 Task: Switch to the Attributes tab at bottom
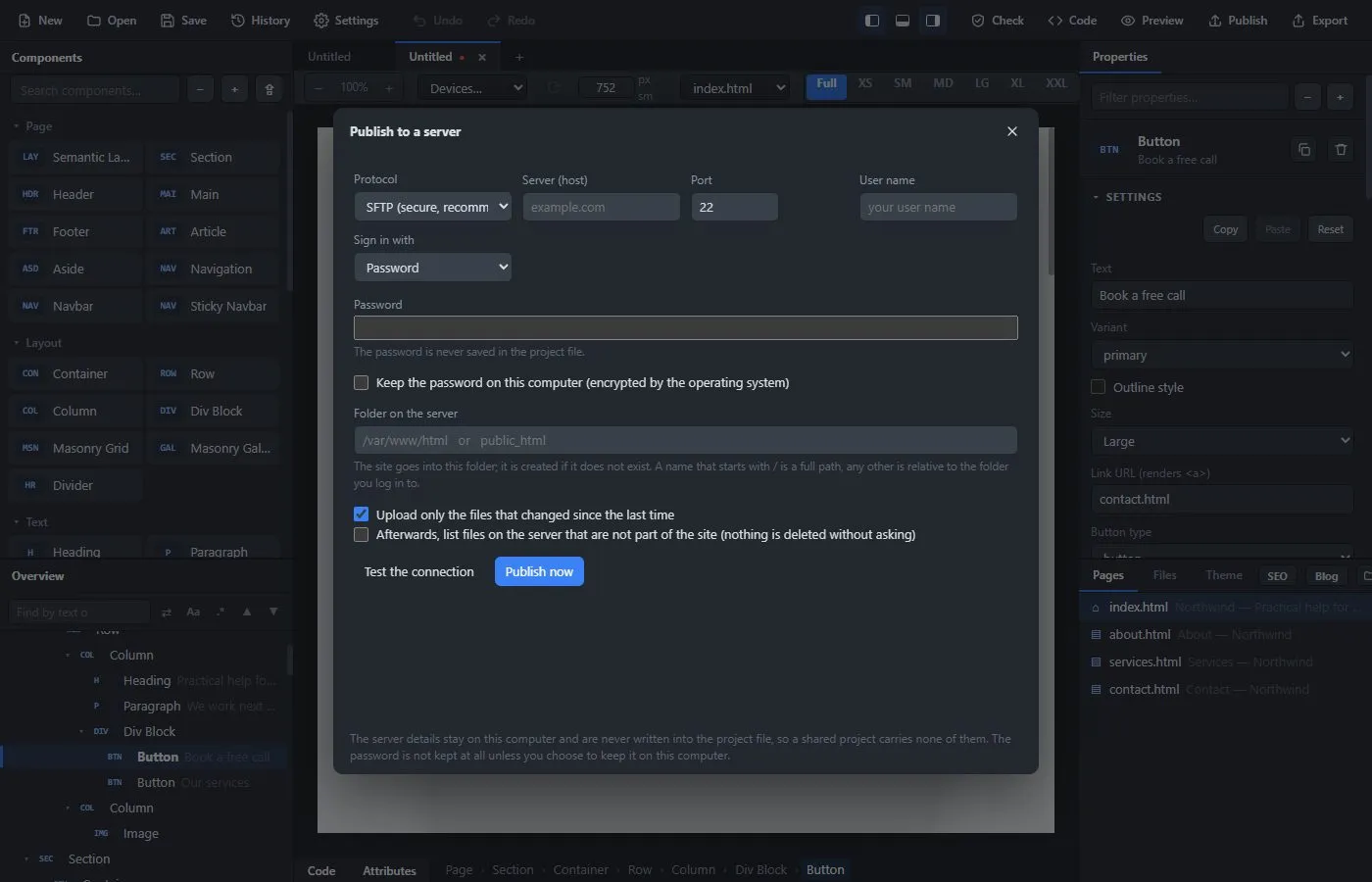(389, 870)
